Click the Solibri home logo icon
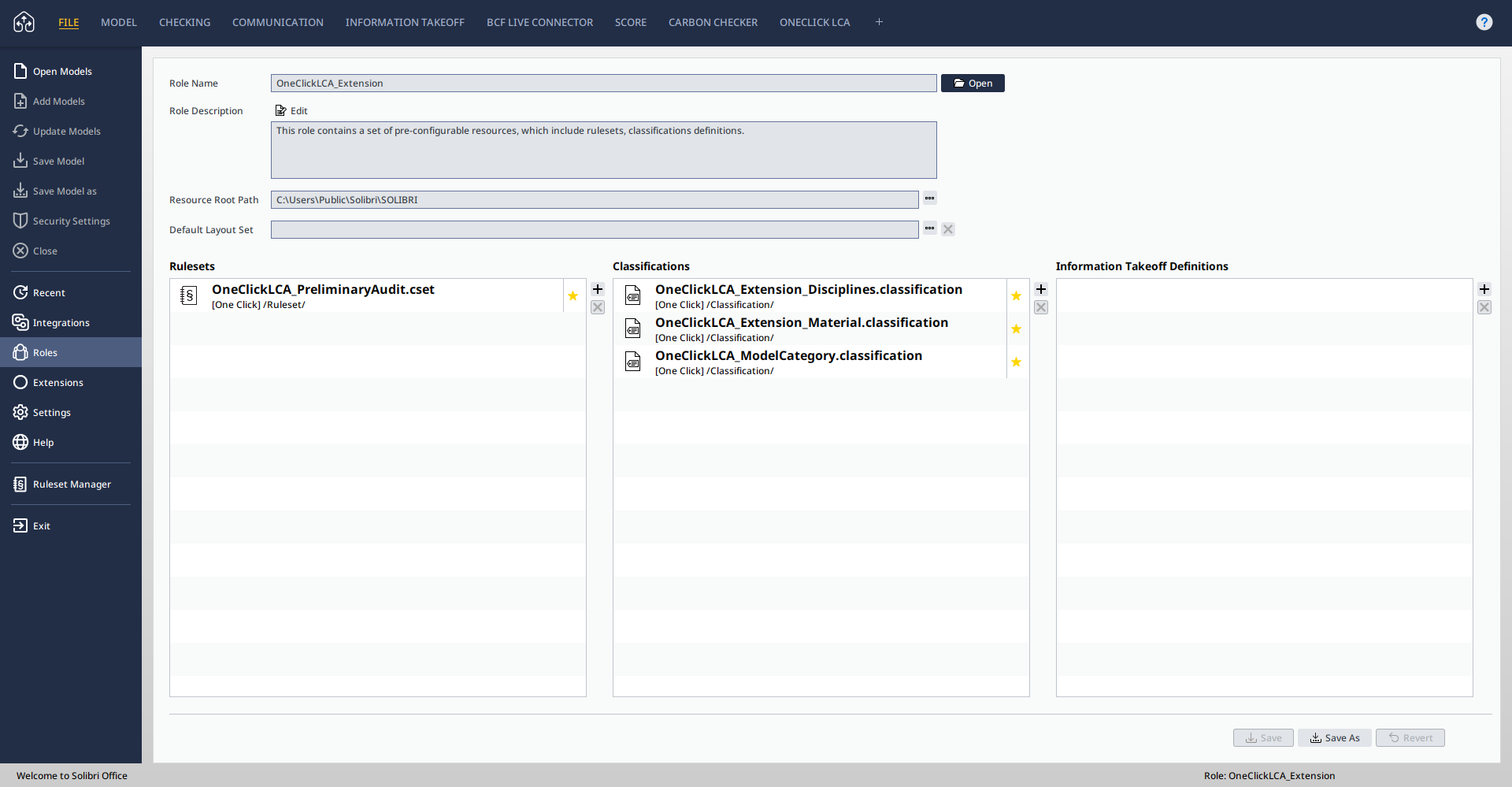Image resolution: width=1512 pixels, height=787 pixels. [24, 22]
